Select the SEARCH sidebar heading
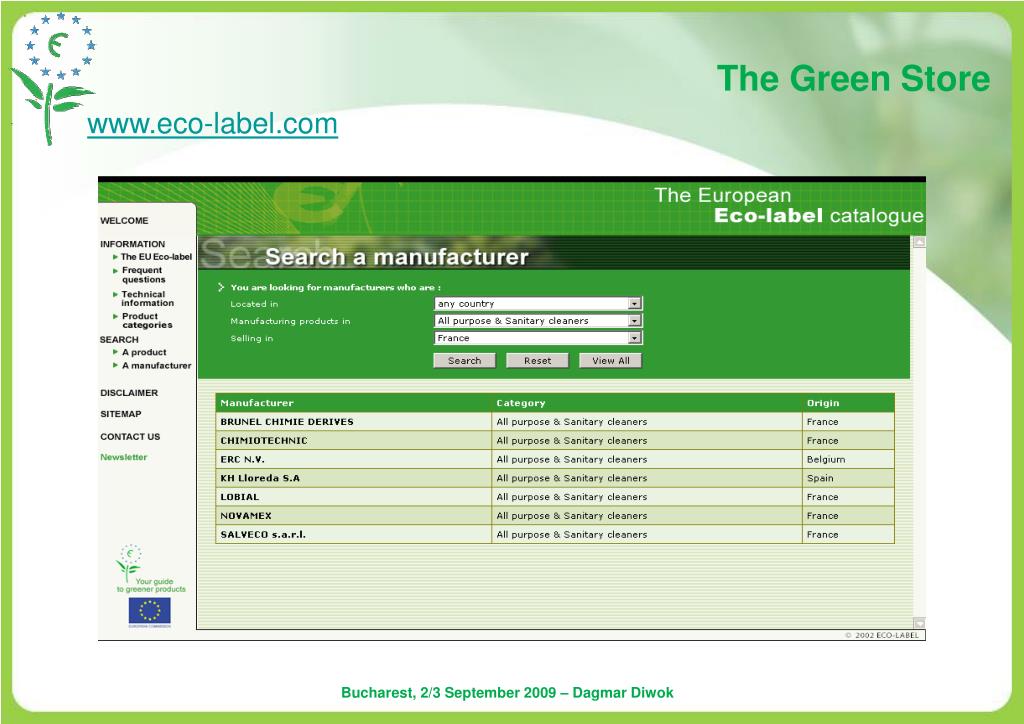This screenshot has height=724, width=1024. (x=119, y=339)
